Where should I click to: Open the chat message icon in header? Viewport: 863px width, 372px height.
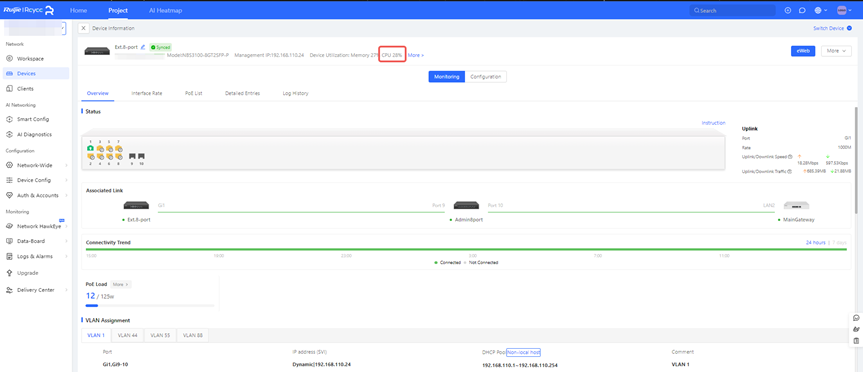pos(802,10)
